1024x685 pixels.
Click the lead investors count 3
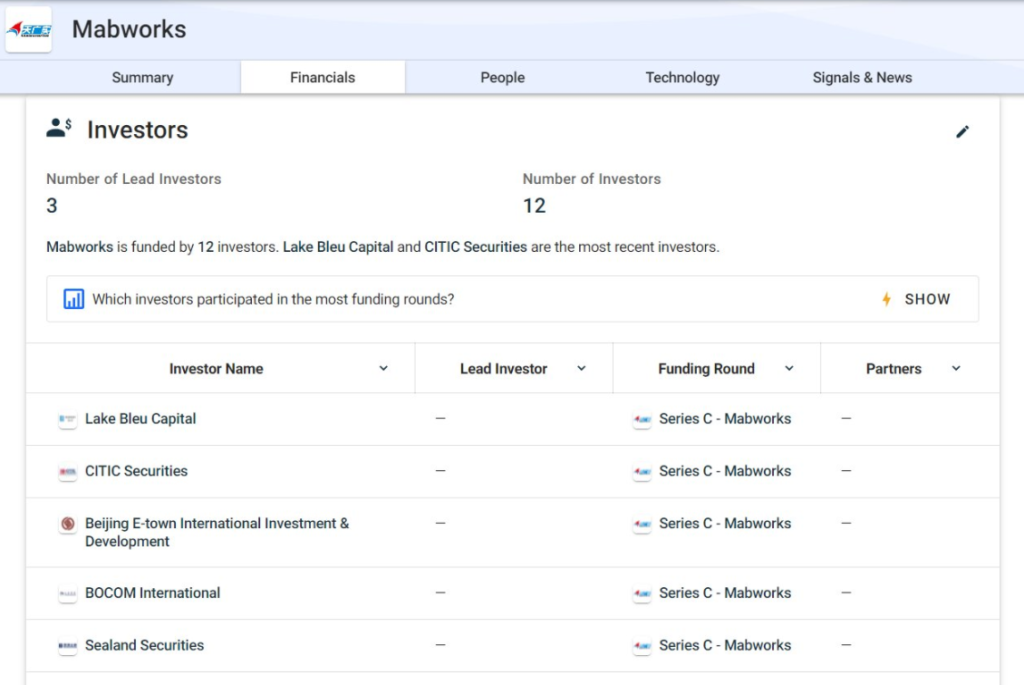(x=52, y=206)
